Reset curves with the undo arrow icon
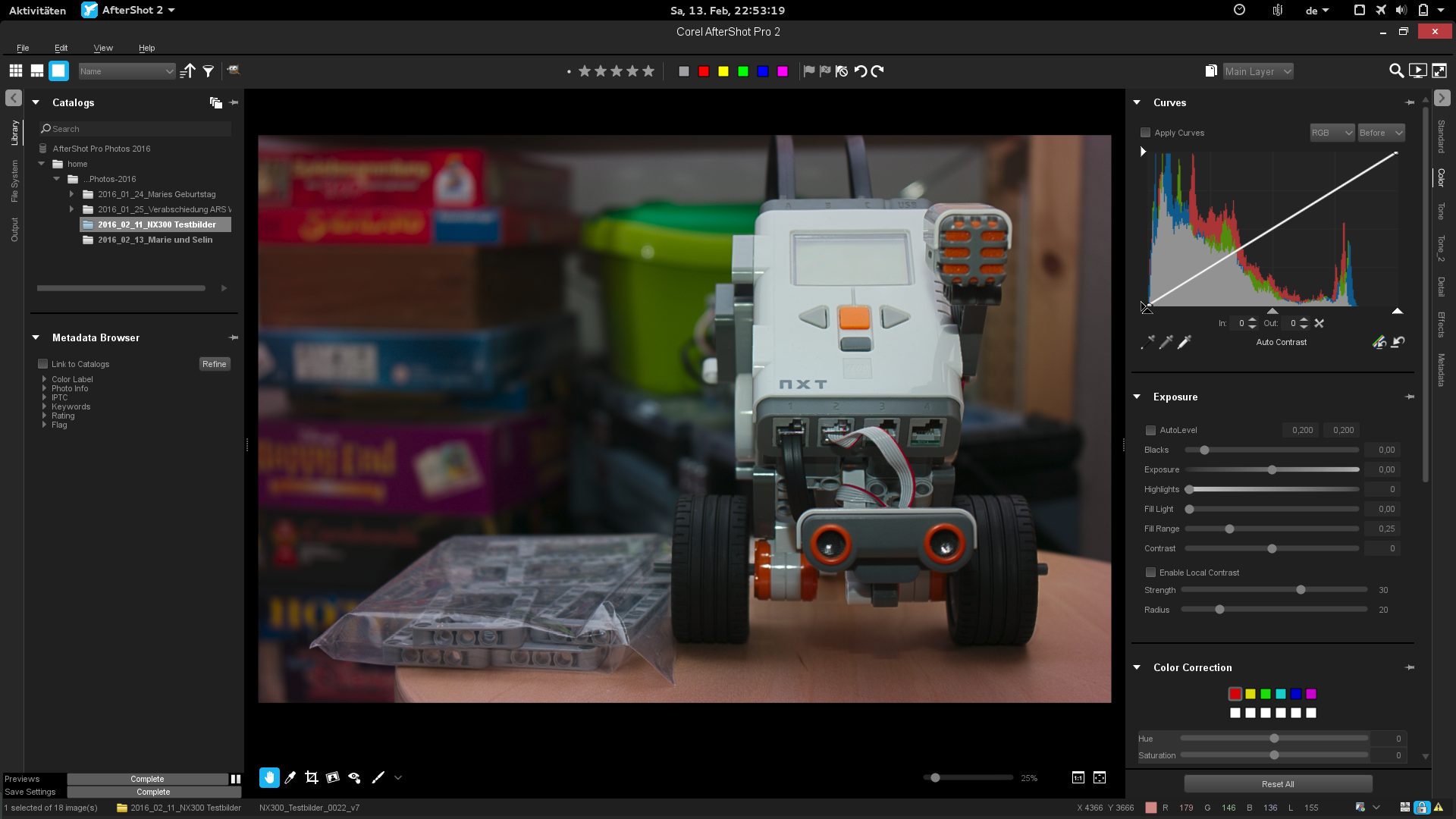The width and height of the screenshot is (1456, 819). click(1398, 342)
